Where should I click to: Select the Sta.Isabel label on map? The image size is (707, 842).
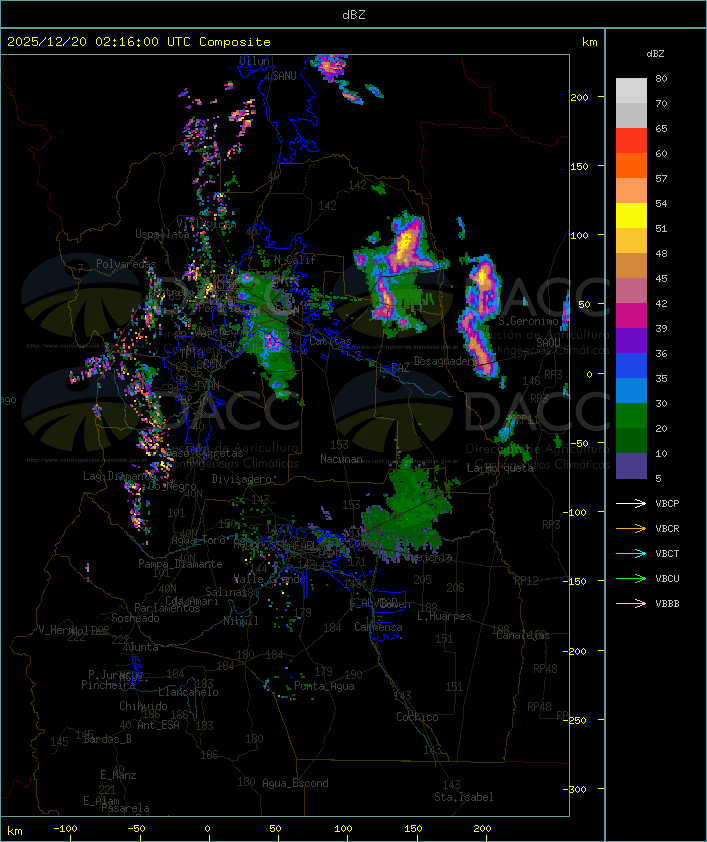tap(464, 797)
